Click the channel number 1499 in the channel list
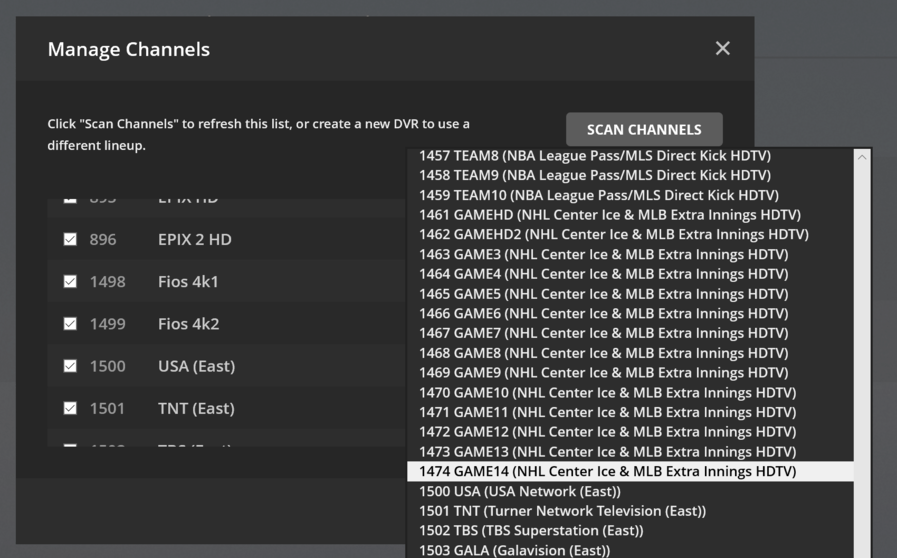The image size is (897, 558). [108, 324]
